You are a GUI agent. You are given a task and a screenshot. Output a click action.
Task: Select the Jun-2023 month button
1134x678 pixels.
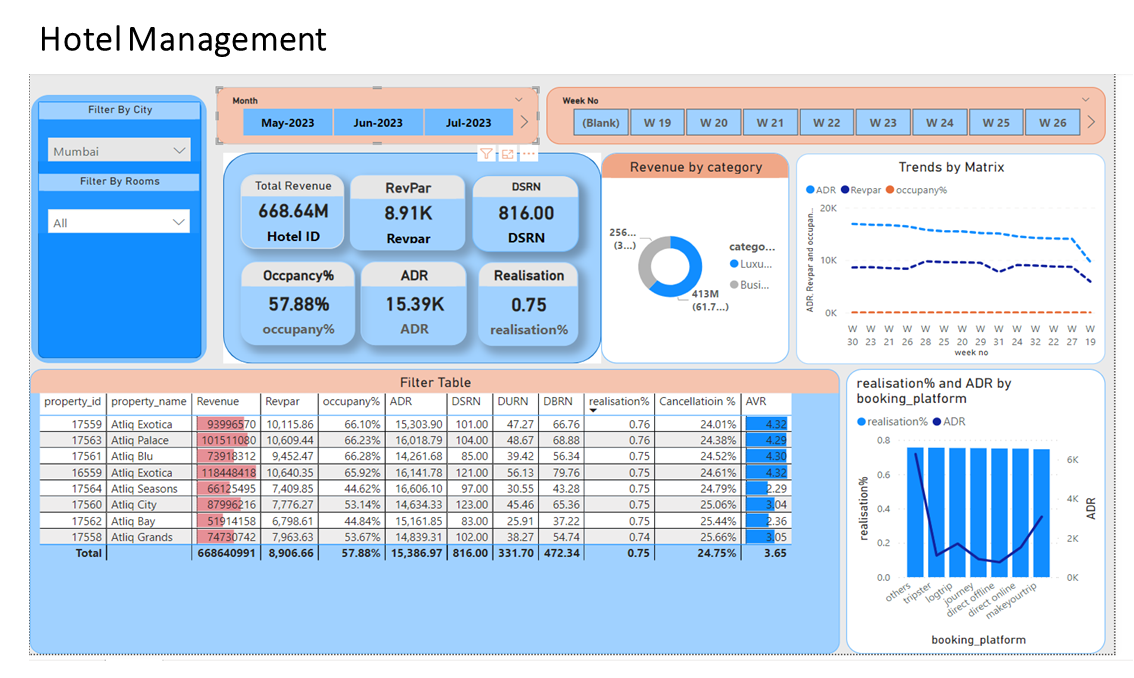[x=377, y=123]
